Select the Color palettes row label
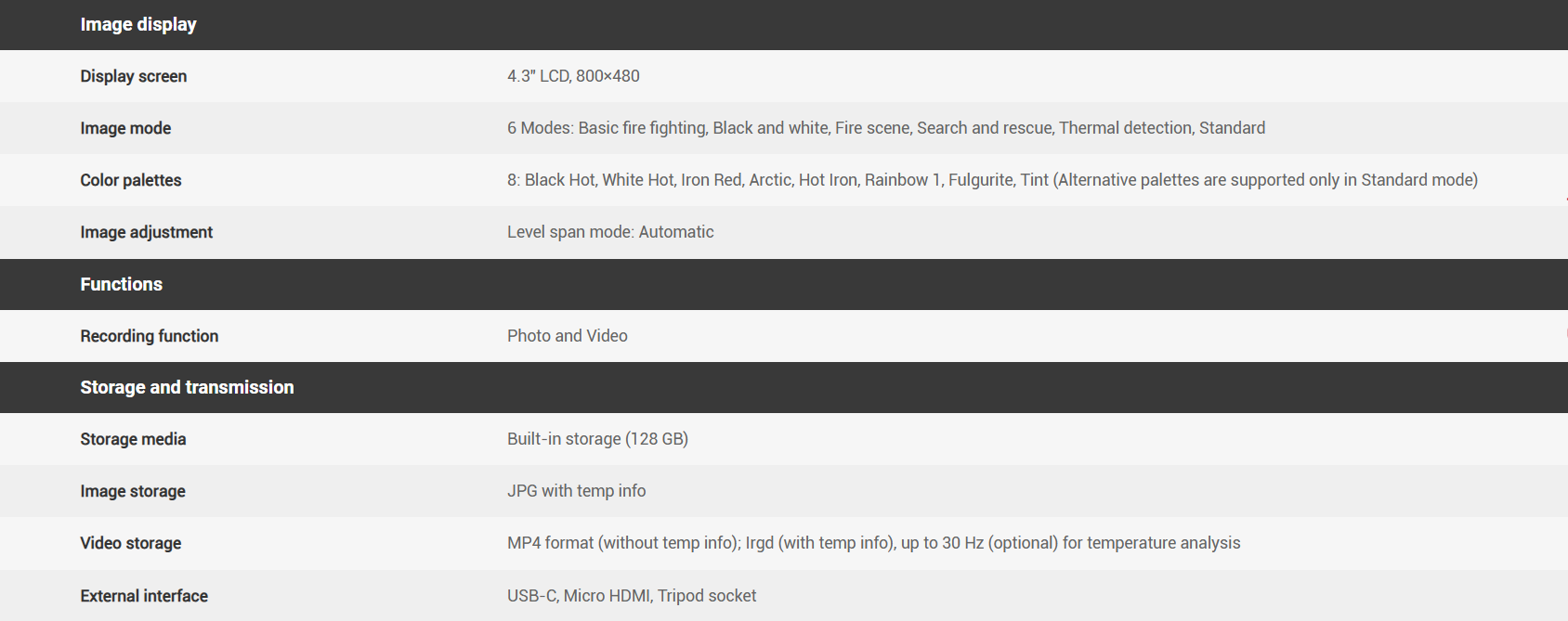The width and height of the screenshot is (1568, 621). tap(131, 180)
